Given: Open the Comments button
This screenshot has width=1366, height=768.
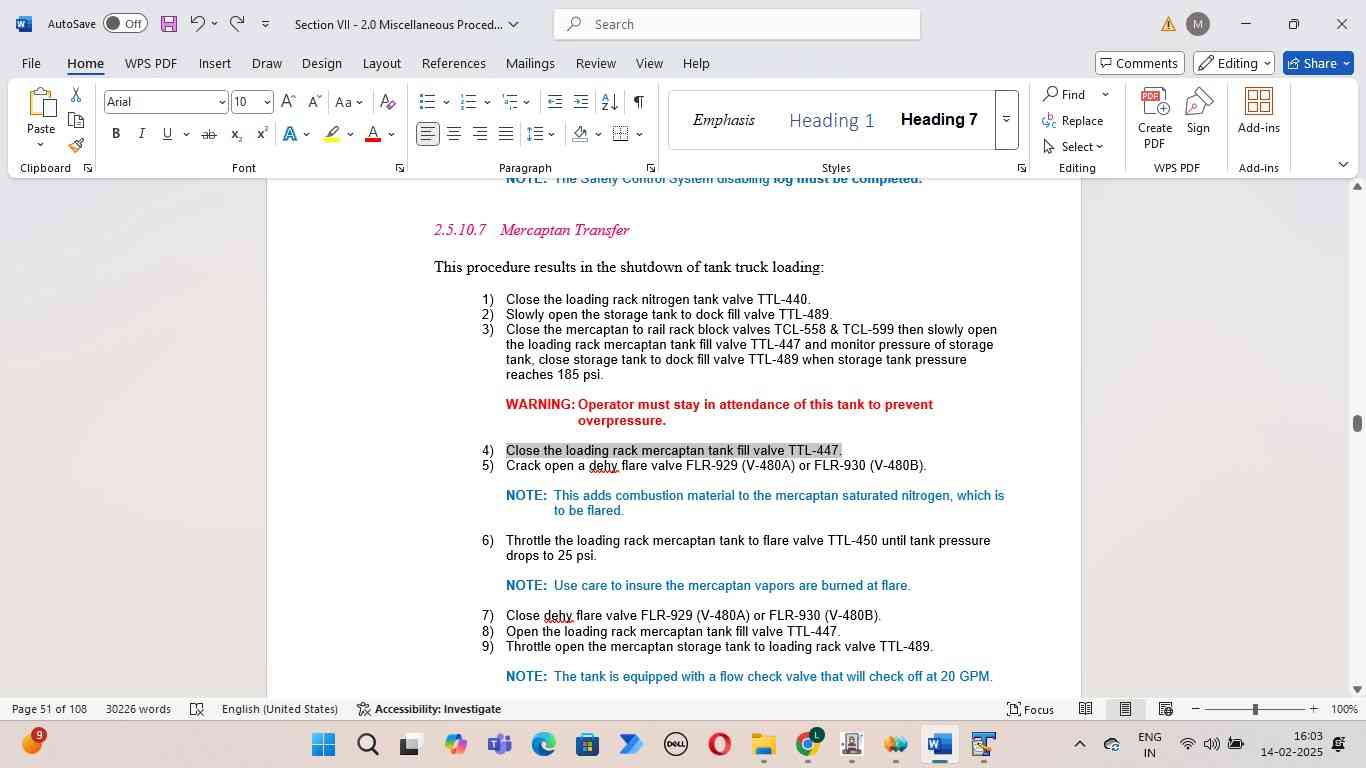Looking at the screenshot, I should [1140, 63].
